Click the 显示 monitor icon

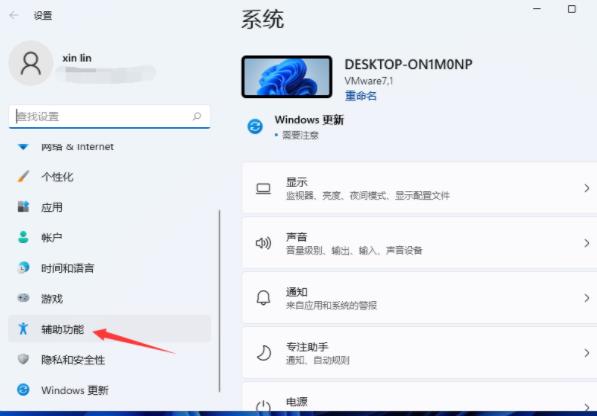263,189
